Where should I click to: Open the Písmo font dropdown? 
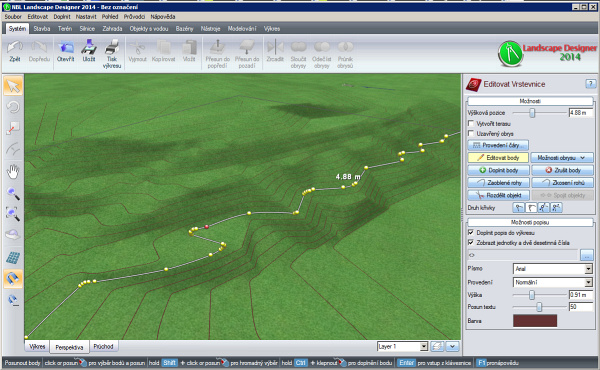(588, 269)
